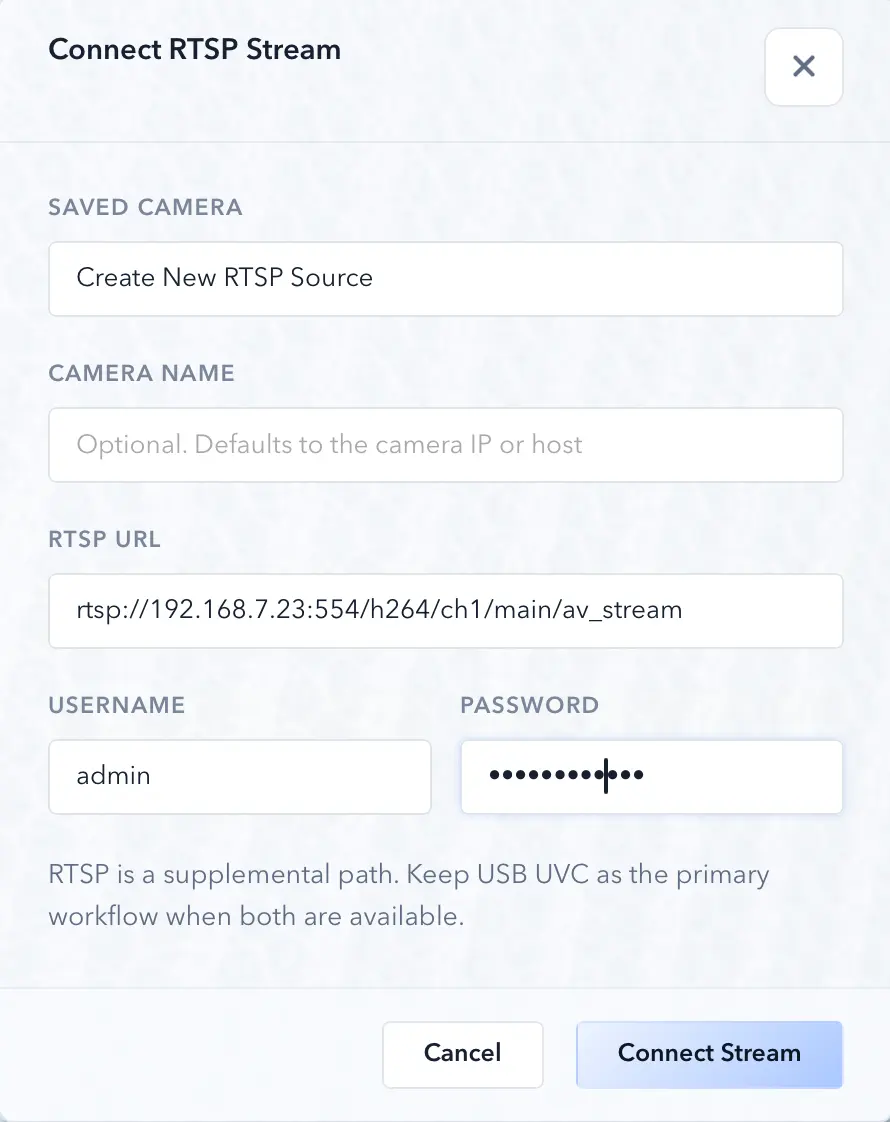The image size is (890, 1122).
Task: Click the Camera Name input field
Action: (x=445, y=445)
